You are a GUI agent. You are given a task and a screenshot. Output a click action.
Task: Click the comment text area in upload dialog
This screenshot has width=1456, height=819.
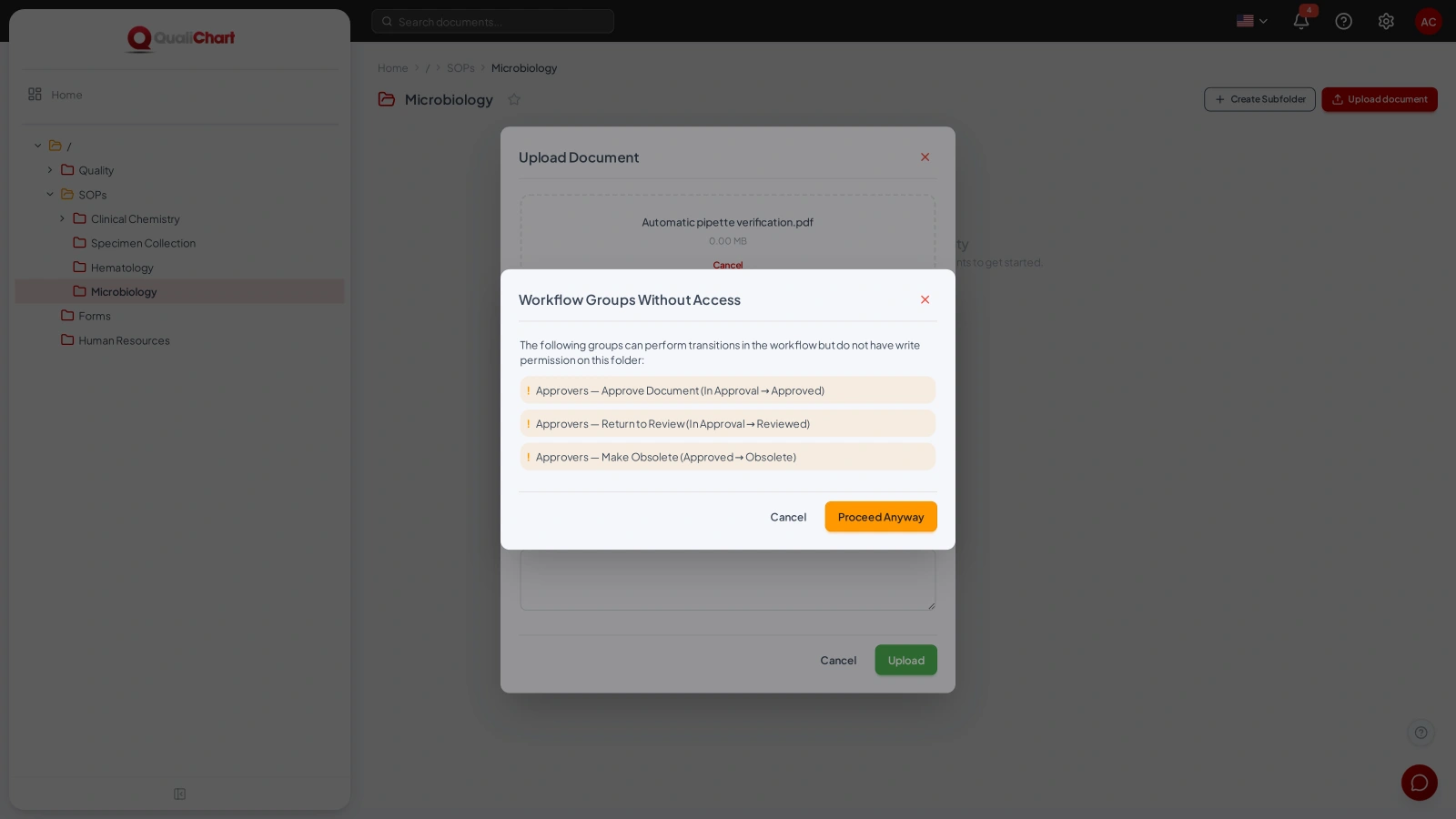pyautogui.click(x=728, y=580)
